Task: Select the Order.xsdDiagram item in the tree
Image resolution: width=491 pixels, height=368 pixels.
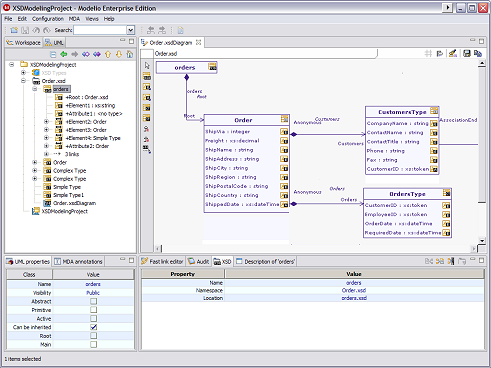Action: coord(74,203)
